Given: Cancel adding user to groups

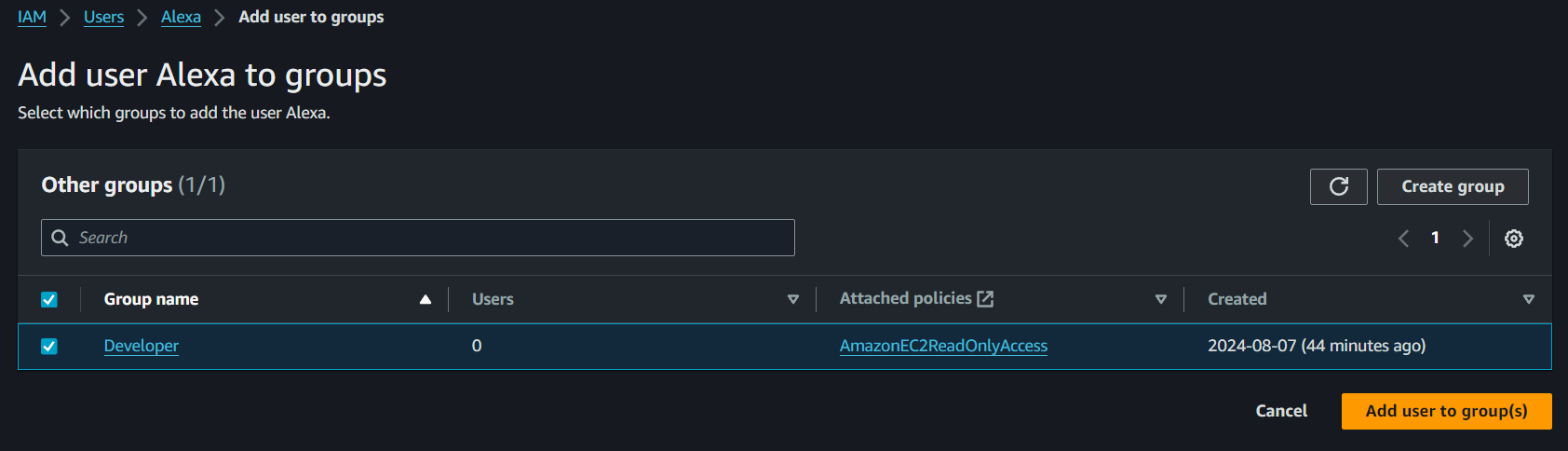Looking at the screenshot, I should 1281,411.
